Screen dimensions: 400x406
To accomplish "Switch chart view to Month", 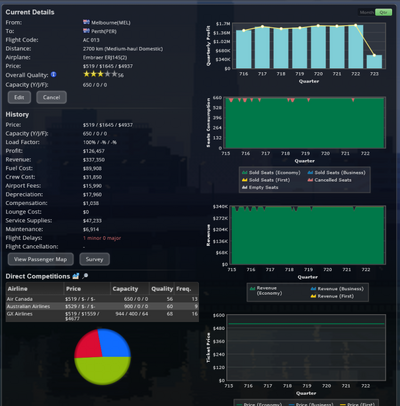I will coord(367,12).
